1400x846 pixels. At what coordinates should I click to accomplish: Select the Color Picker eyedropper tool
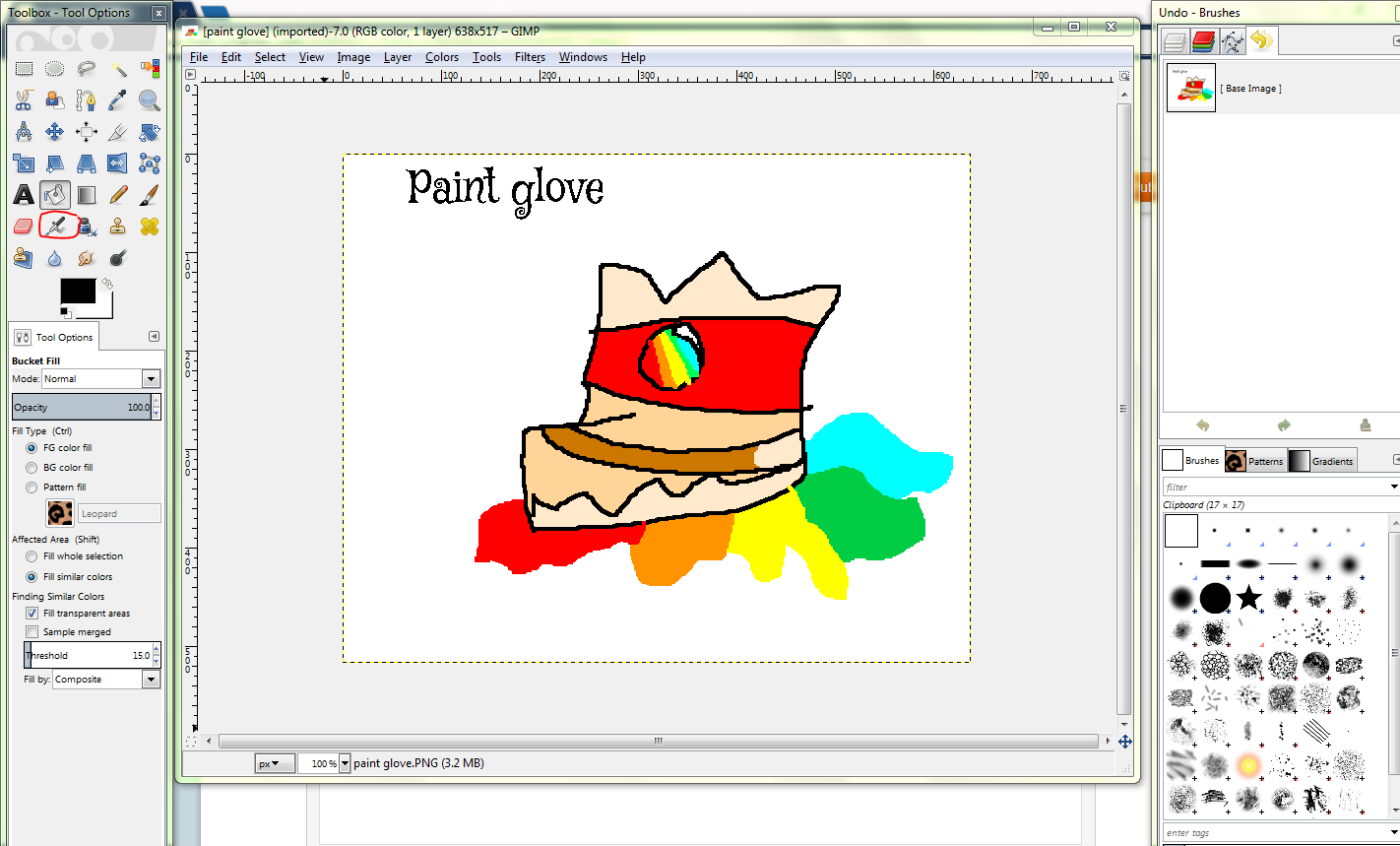tap(118, 100)
